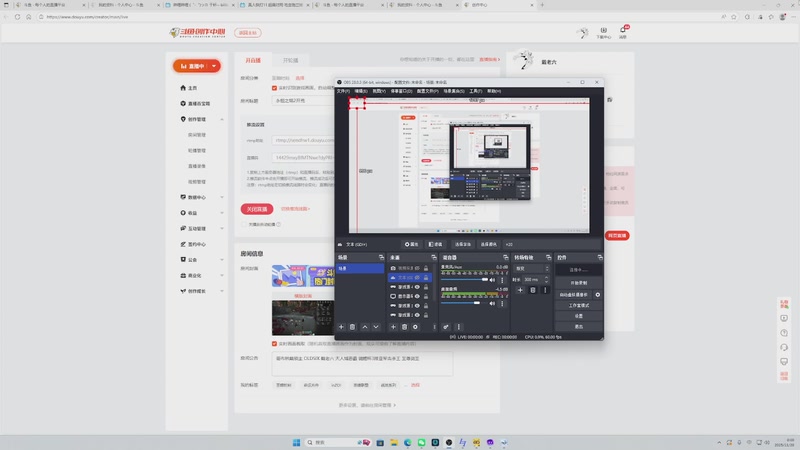Click the 切换推流码 link
The image size is (800, 450).
point(295,209)
